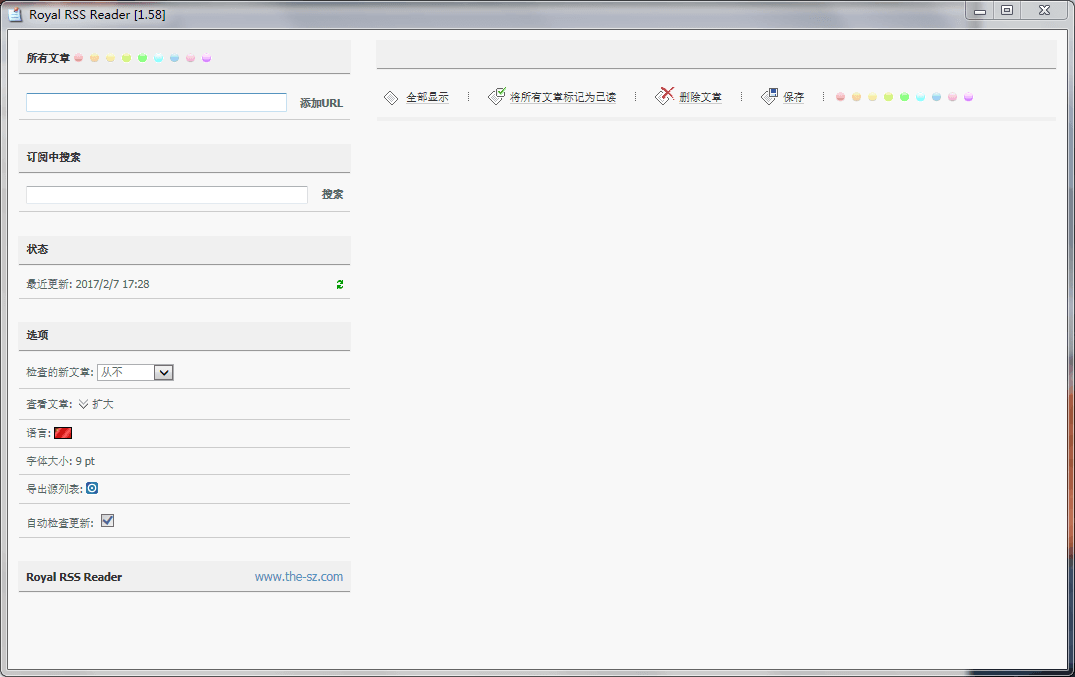Mark all articles as read (将所有文章标记为已读)
Screen dimensions: 1075x677
tap(551, 97)
